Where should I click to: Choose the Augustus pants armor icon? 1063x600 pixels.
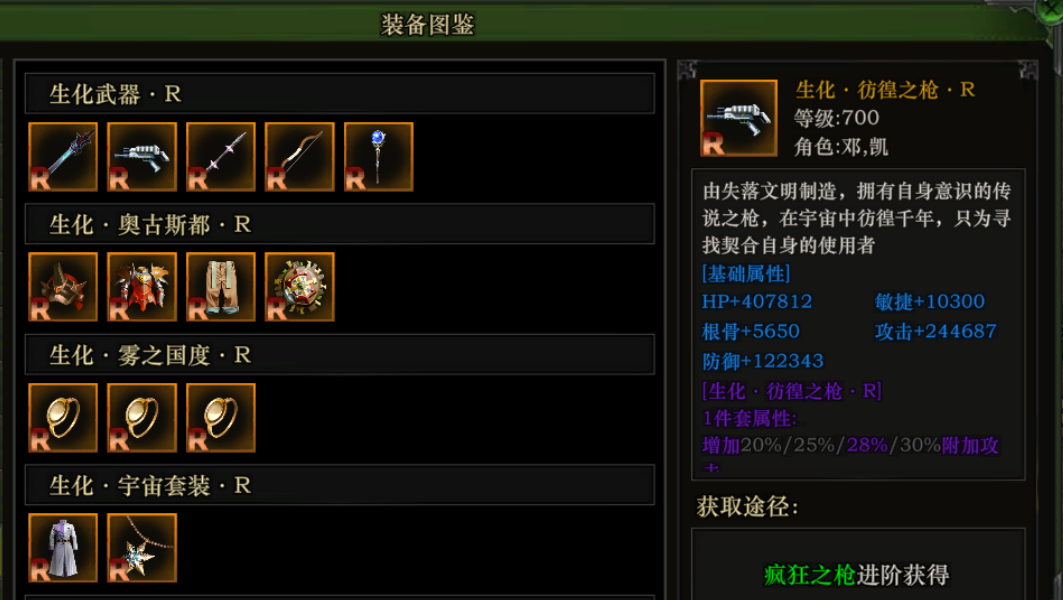[221, 287]
